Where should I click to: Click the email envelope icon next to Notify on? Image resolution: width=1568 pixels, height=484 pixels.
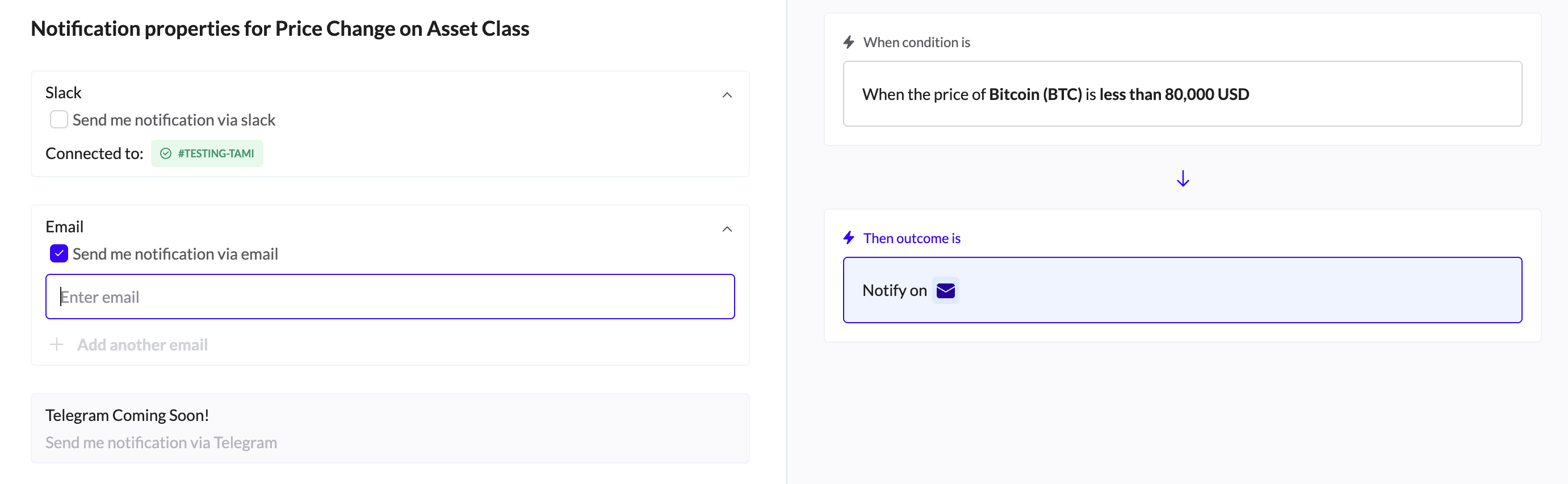point(945,290)
